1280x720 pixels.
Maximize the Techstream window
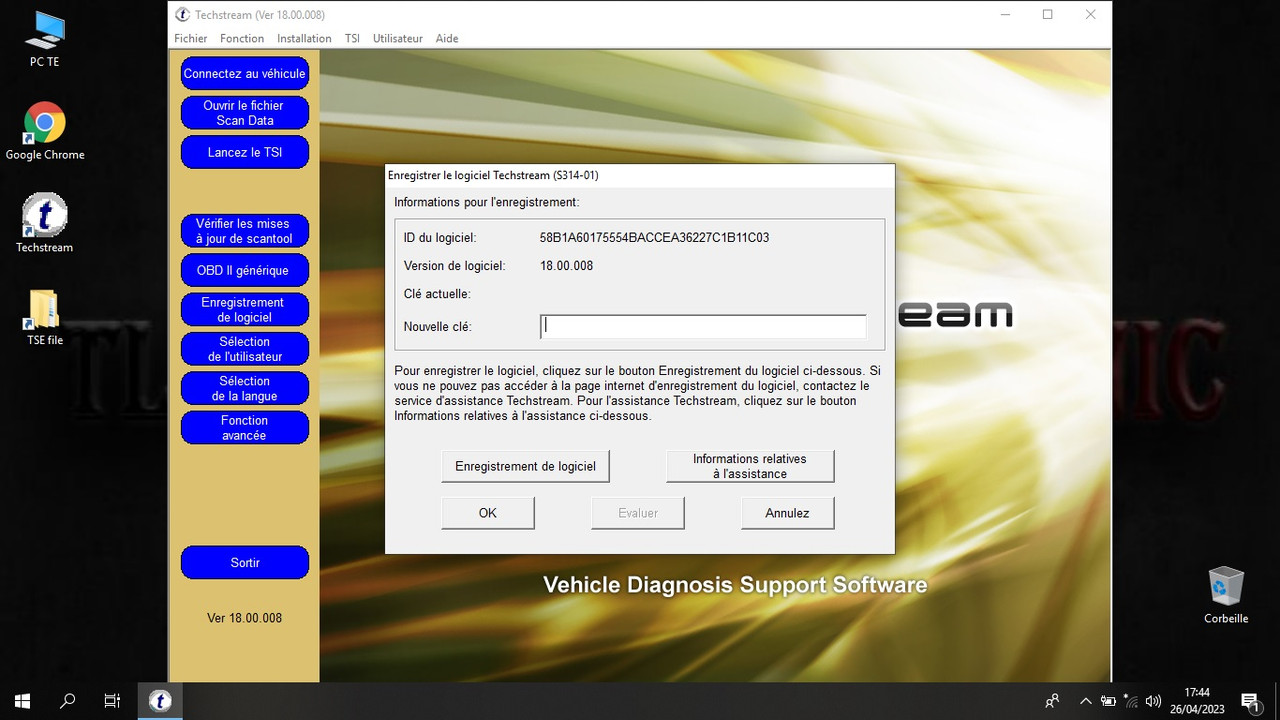coord(1048,15)
